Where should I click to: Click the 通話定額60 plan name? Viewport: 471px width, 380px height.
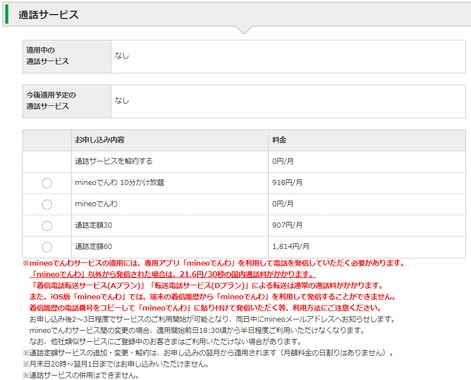[x=93, y=247]
